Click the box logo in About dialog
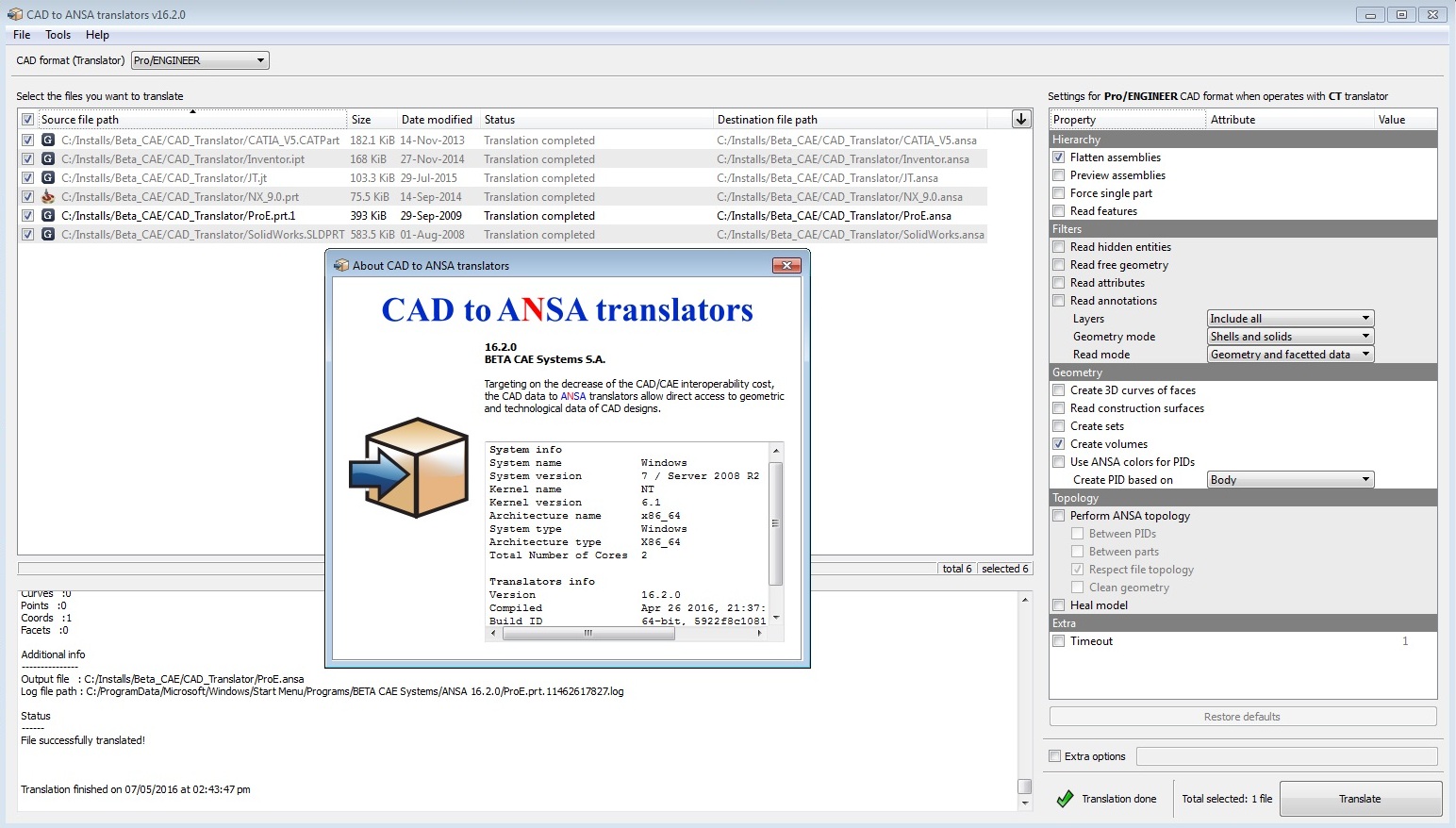 (410, 468)
